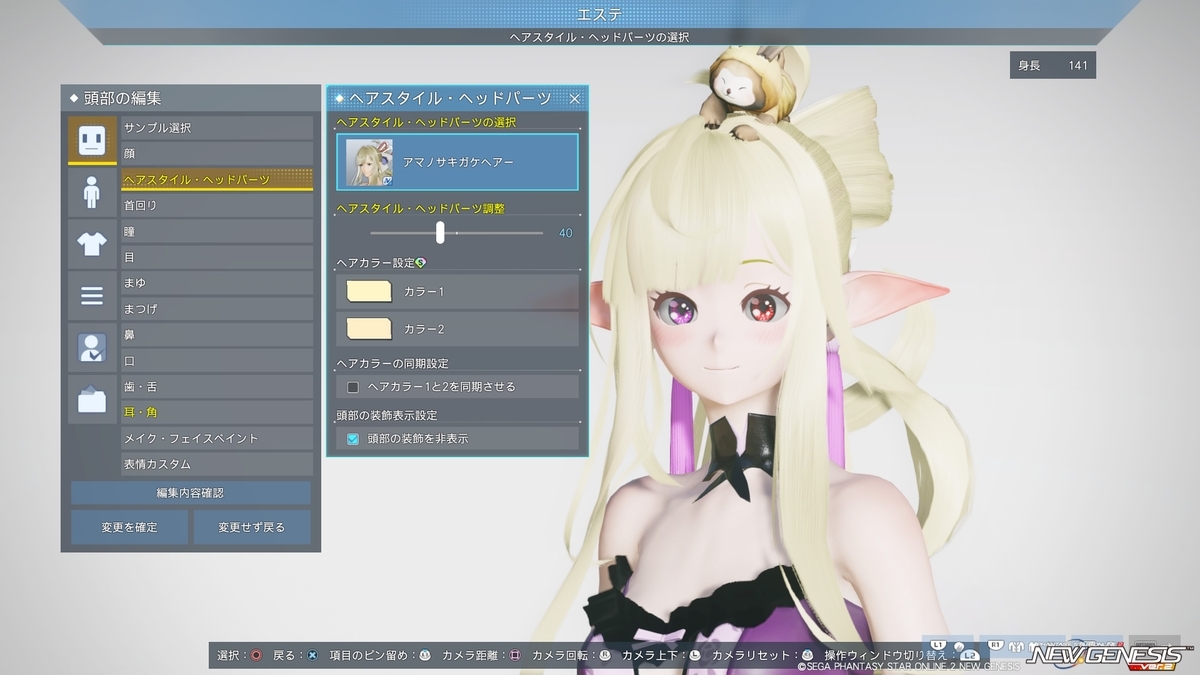Open the storage box category icon
The image size is (1200, 675).
[x=92, y=400]
